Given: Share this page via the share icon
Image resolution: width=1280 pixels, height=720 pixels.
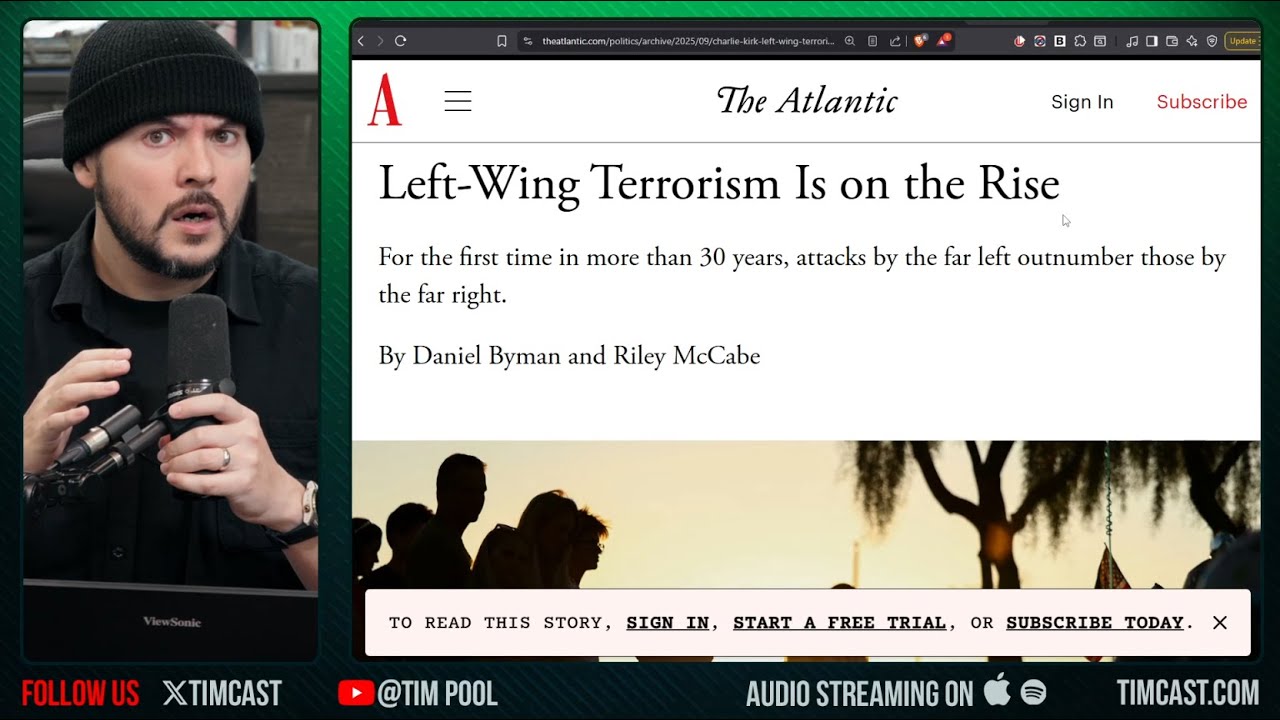Looking at the screenshot, I should (x=895, y=41).
